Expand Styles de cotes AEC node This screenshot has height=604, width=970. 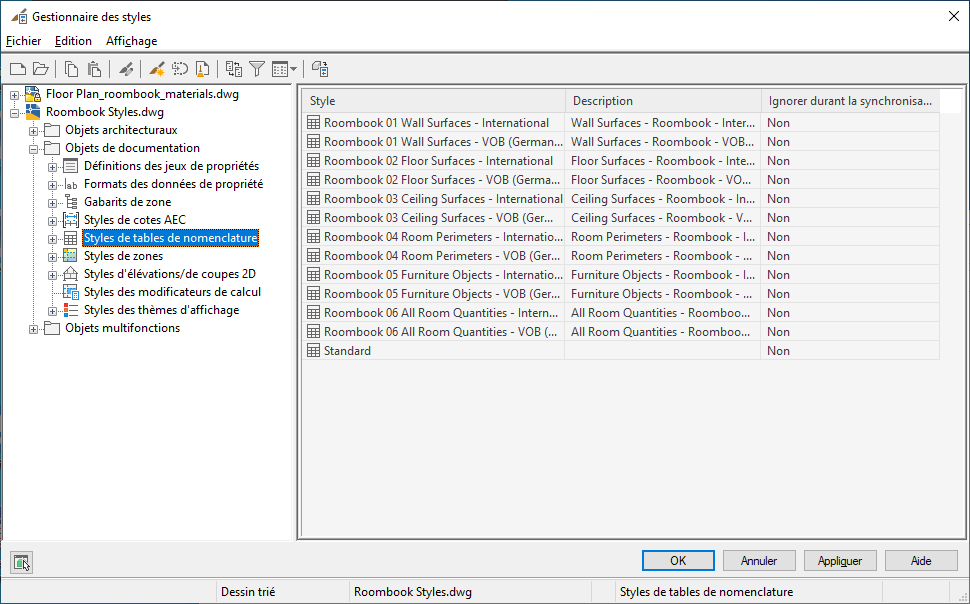53,221
